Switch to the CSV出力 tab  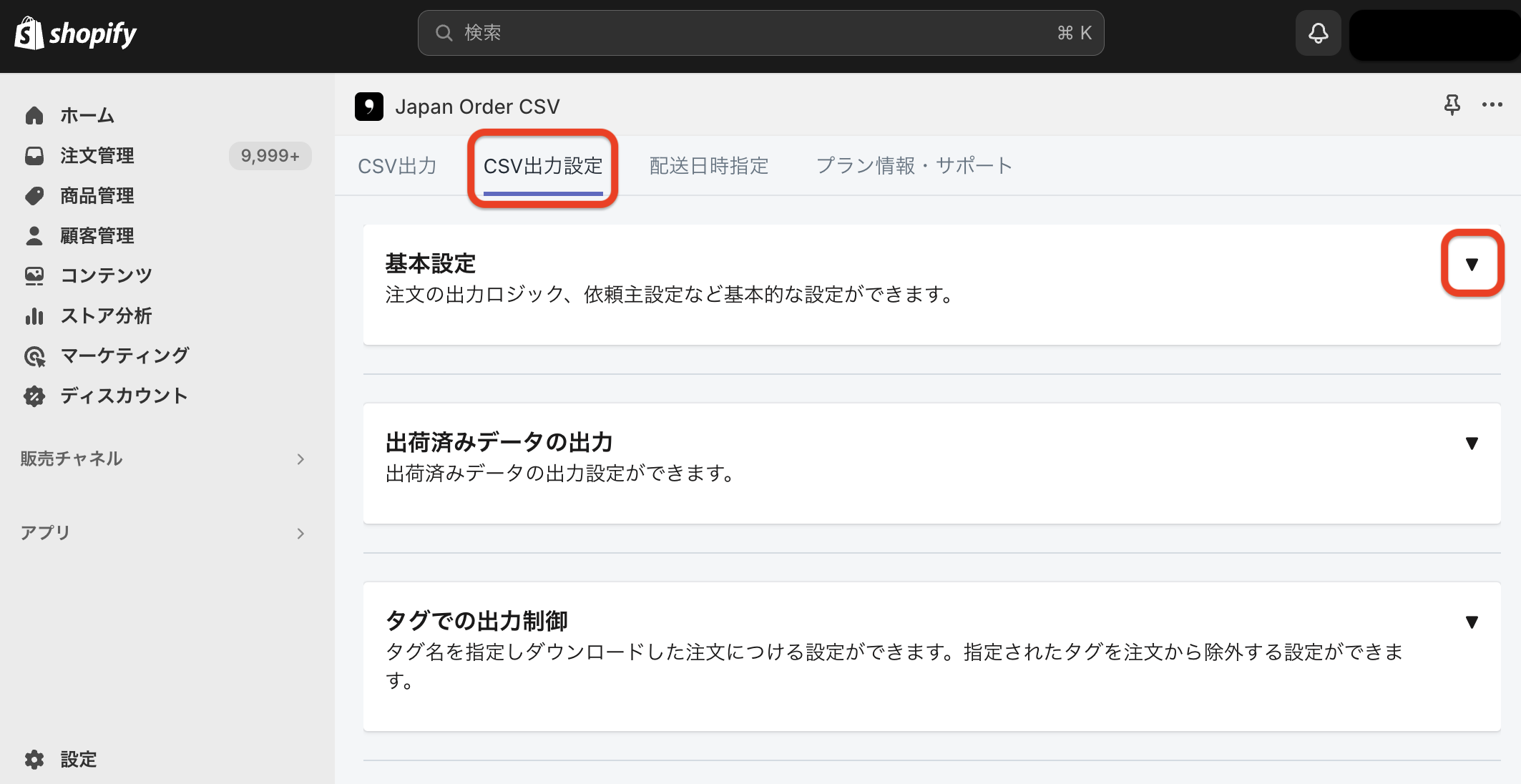(x=397, y=166)
